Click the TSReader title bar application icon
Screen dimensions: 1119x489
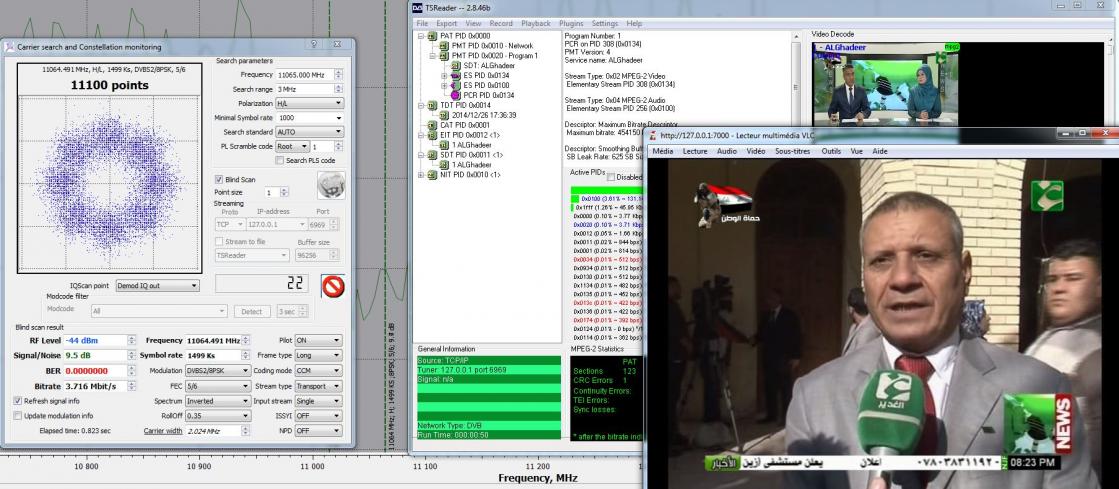[417, 8]
